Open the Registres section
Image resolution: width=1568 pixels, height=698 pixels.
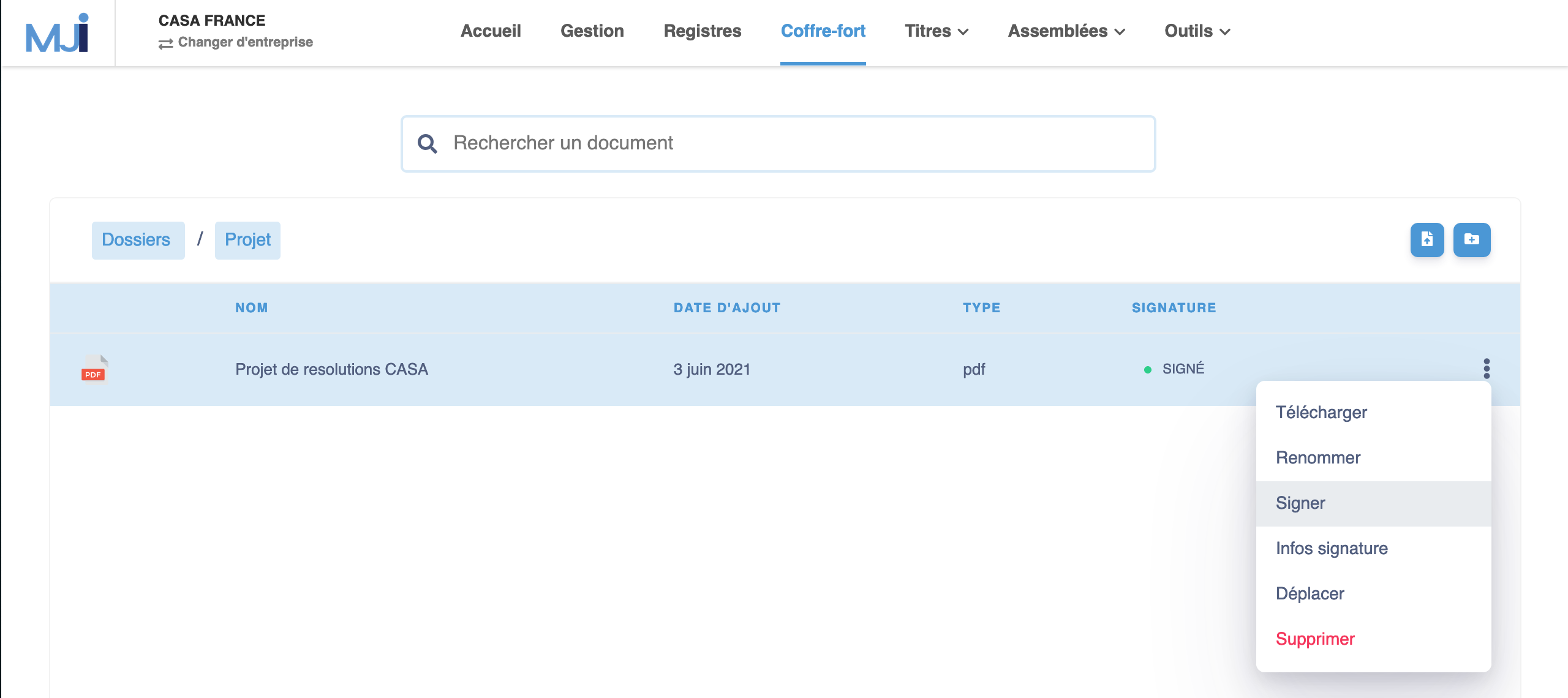702,31
